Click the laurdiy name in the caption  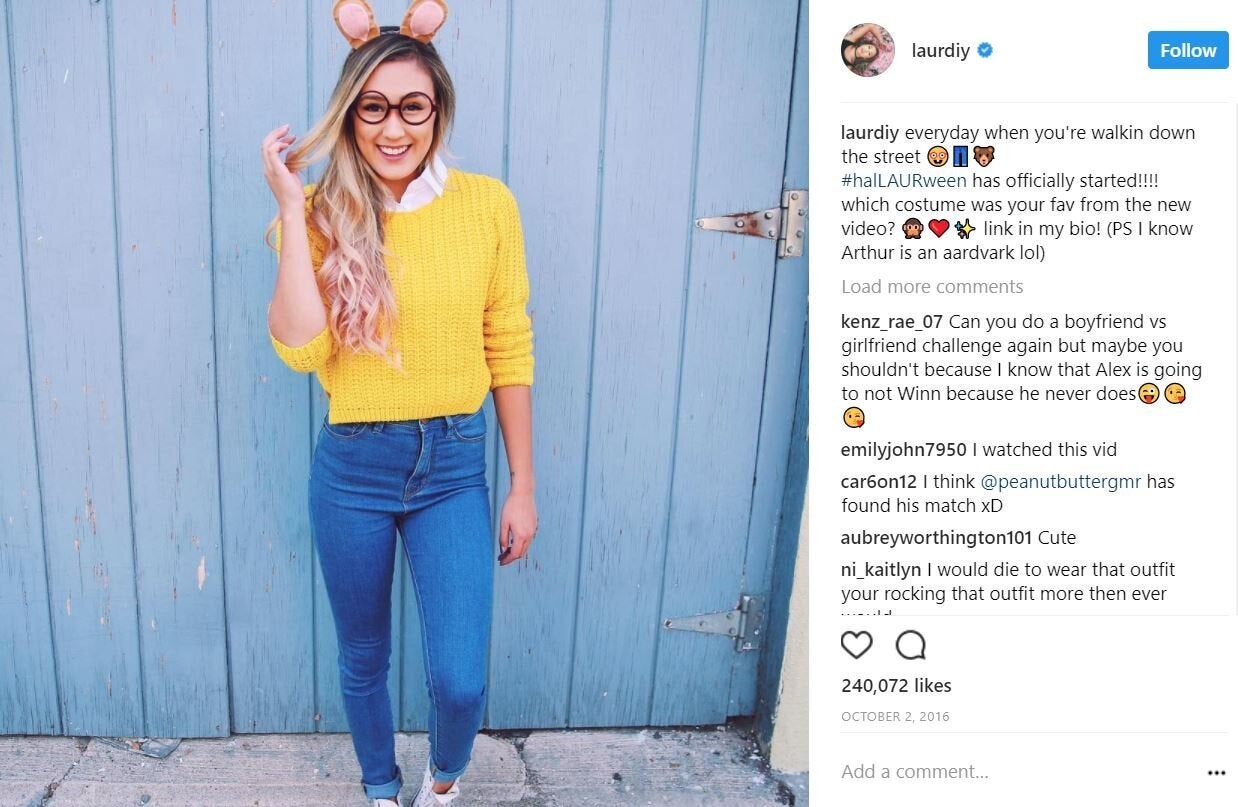[870, 133]
